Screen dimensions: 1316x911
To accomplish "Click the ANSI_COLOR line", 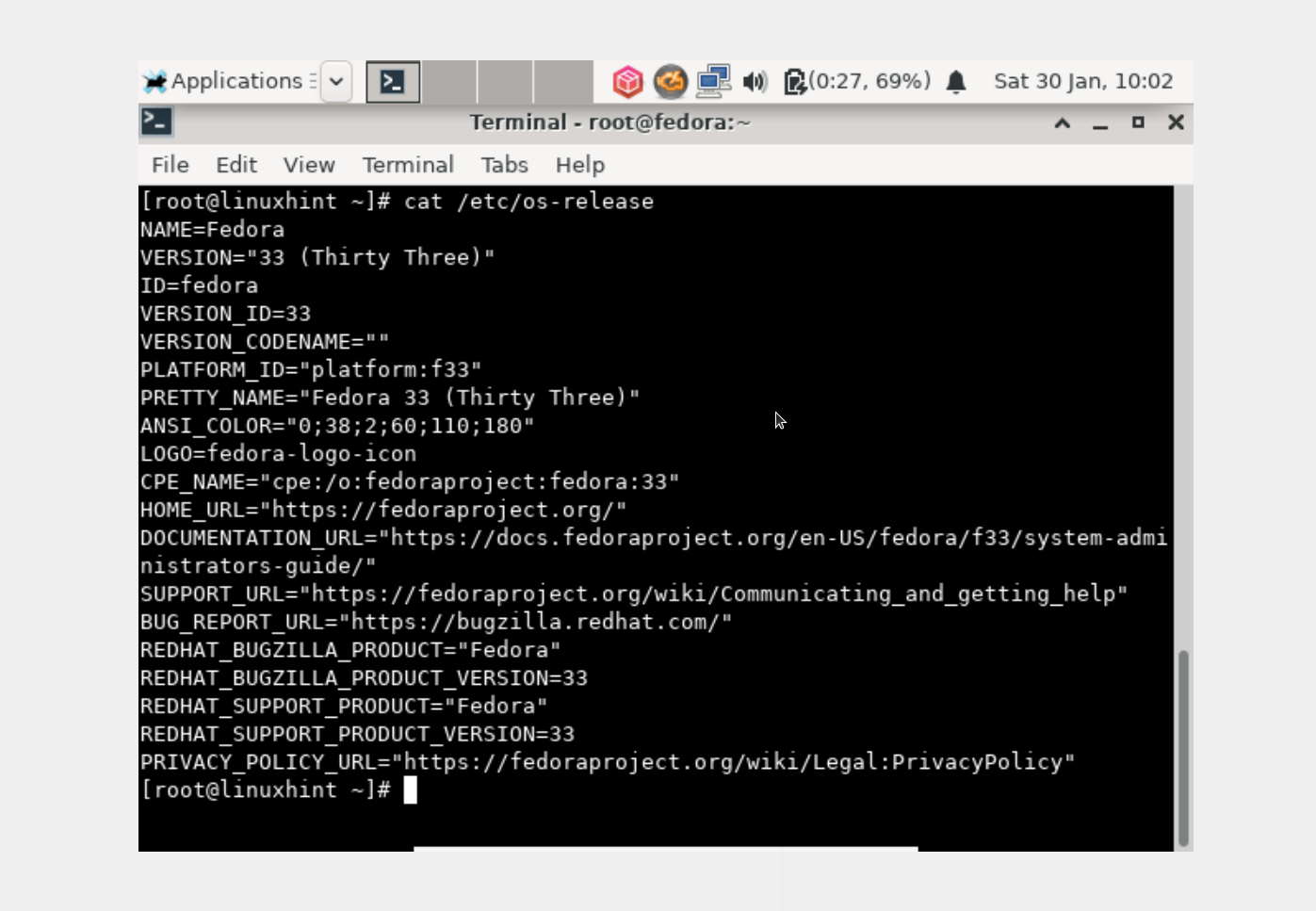I will point(337,426).
